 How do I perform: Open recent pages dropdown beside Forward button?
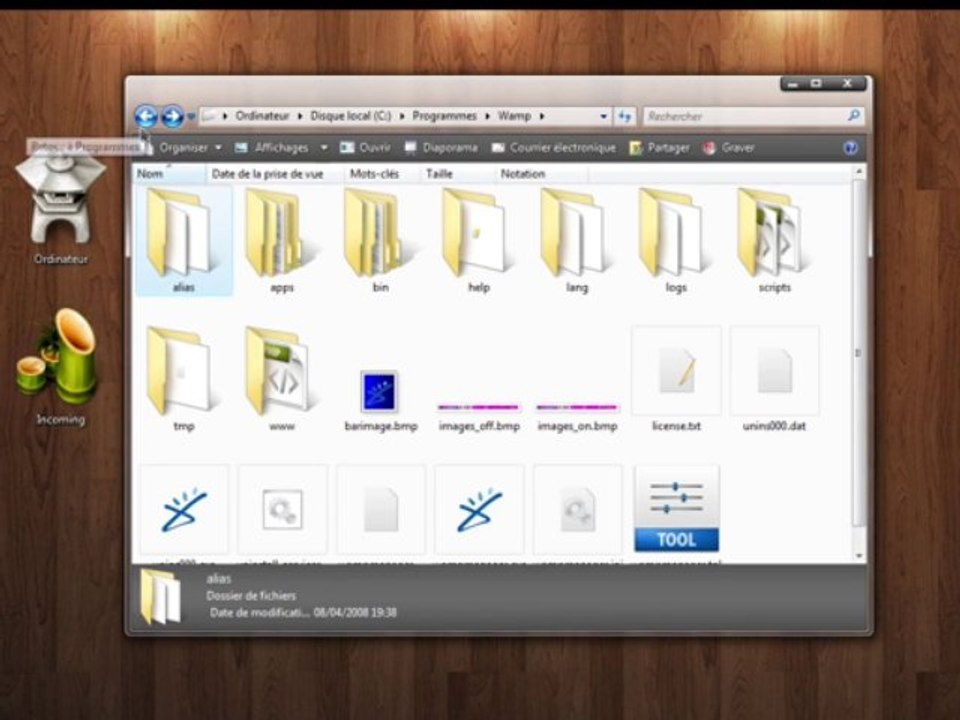tap(191, 116)
